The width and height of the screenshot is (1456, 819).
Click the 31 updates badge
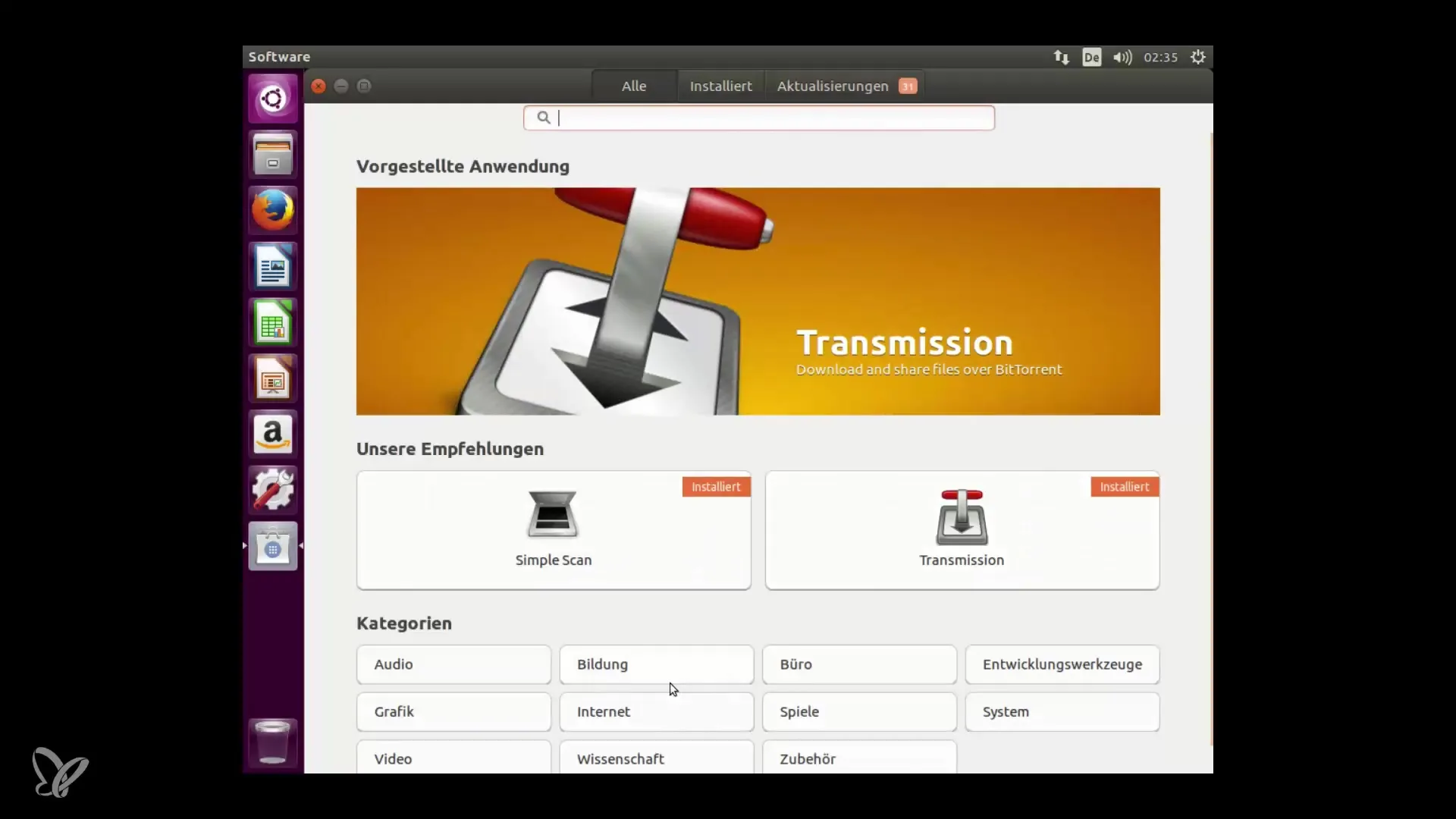point(908,86)
